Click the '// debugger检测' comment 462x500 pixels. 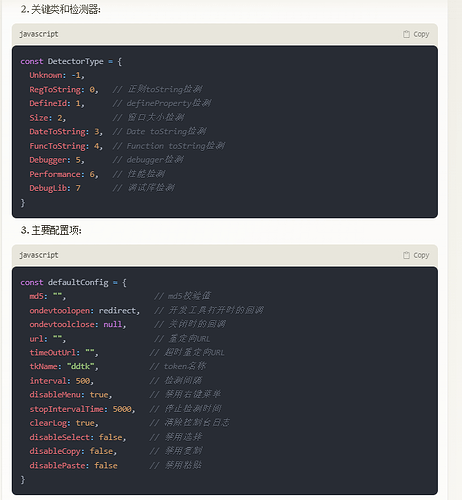(x=148, y=160)
